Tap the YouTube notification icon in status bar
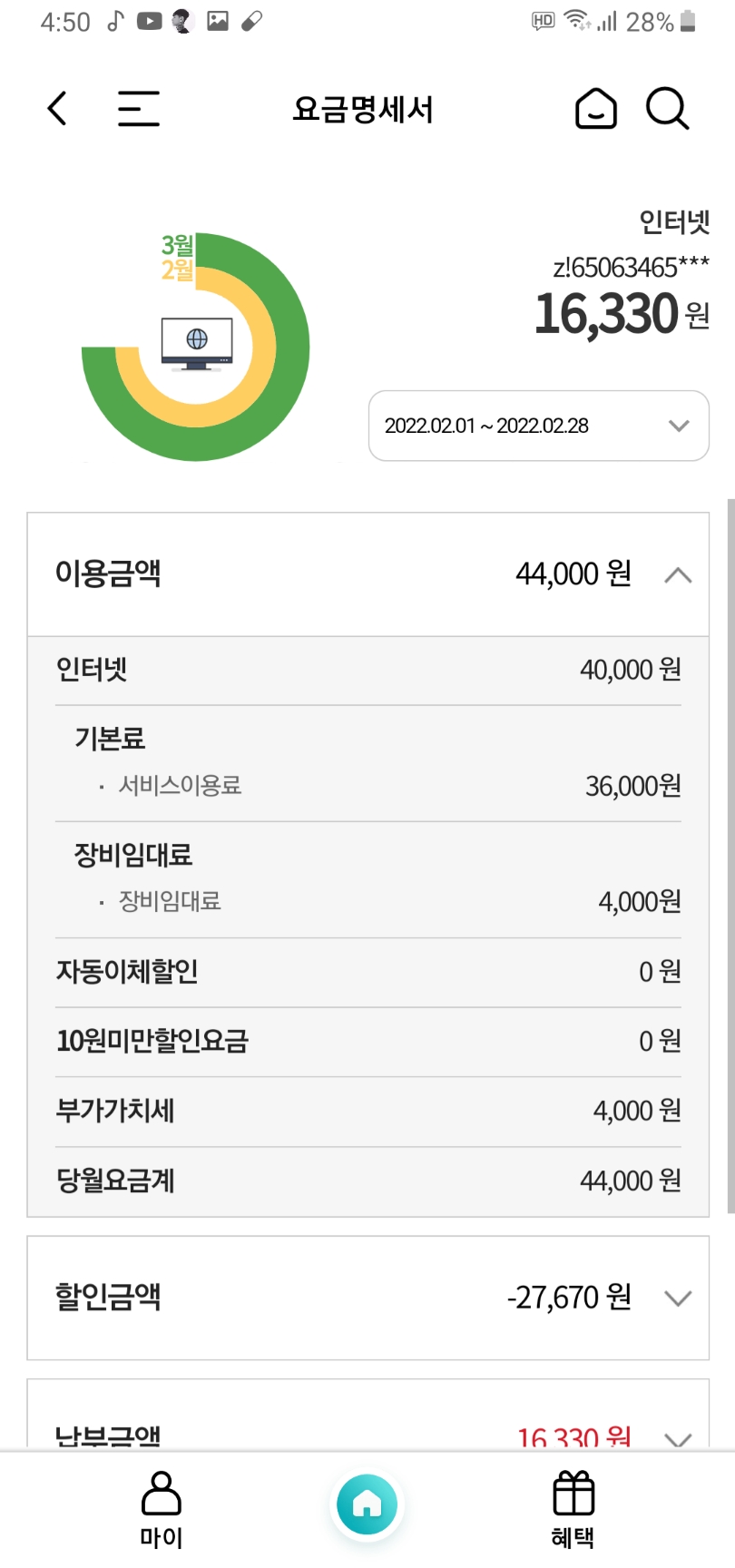The width and height of the screenshot is (735, 1568). [149, 21]
